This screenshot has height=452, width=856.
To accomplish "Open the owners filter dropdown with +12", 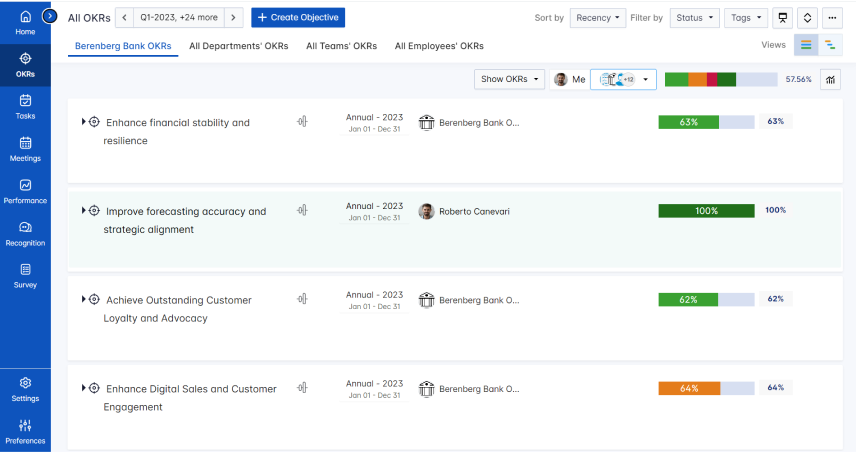I will click(x=623, y=80).
